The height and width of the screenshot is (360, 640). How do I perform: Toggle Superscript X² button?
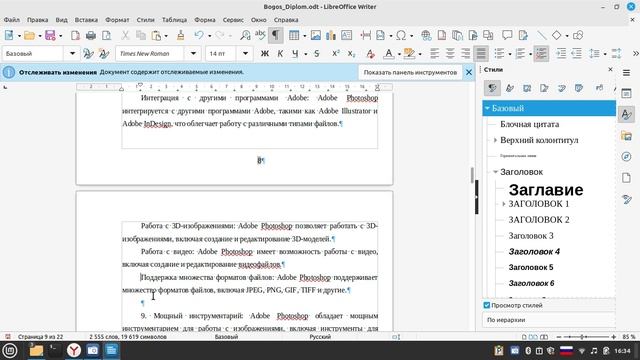[336, 53]
